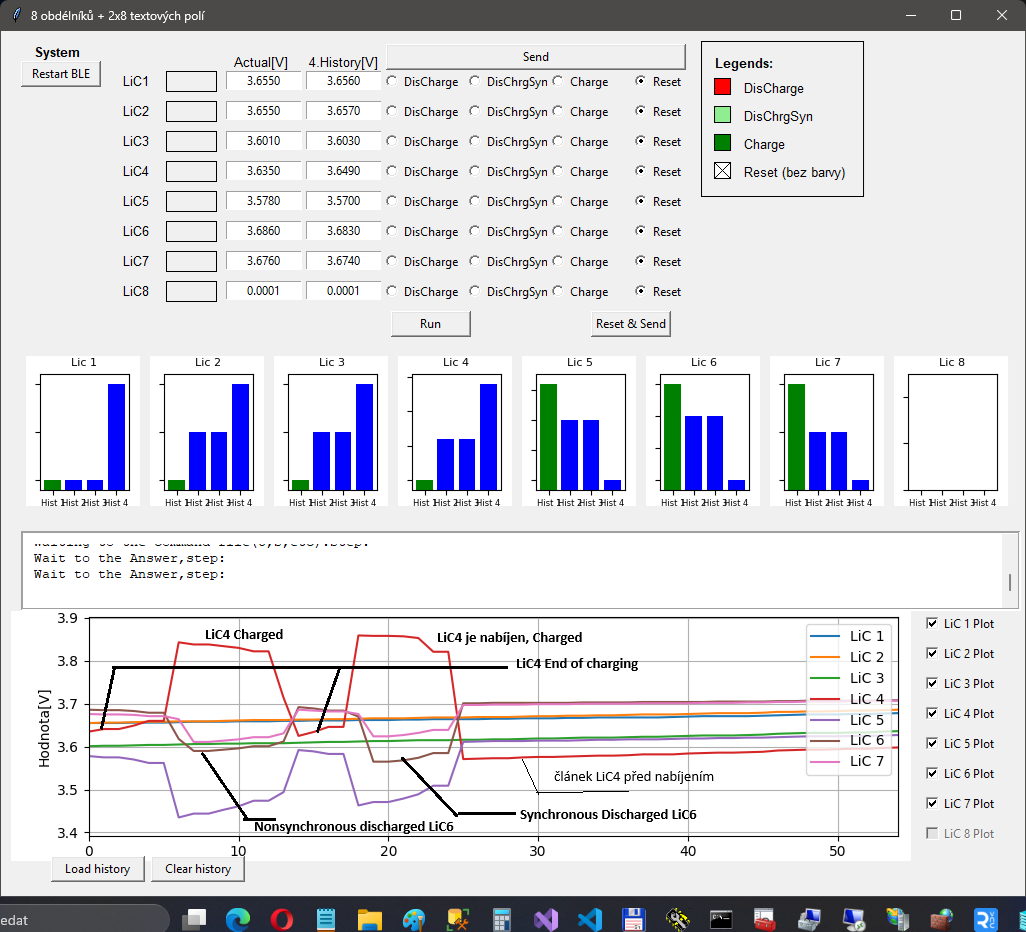This screenshot has height=932, width=1026.
Task: Open Calculator from the taskbar
Action: pyautogui.click(x=501, y=919)
